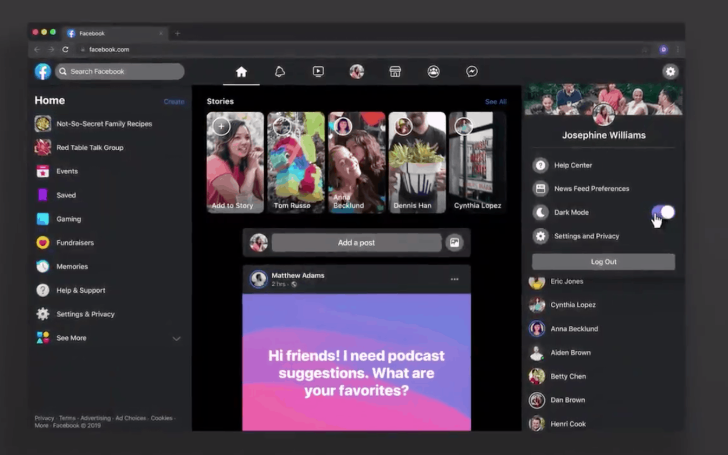View Dennis Han's story

(x=417, y=162)
